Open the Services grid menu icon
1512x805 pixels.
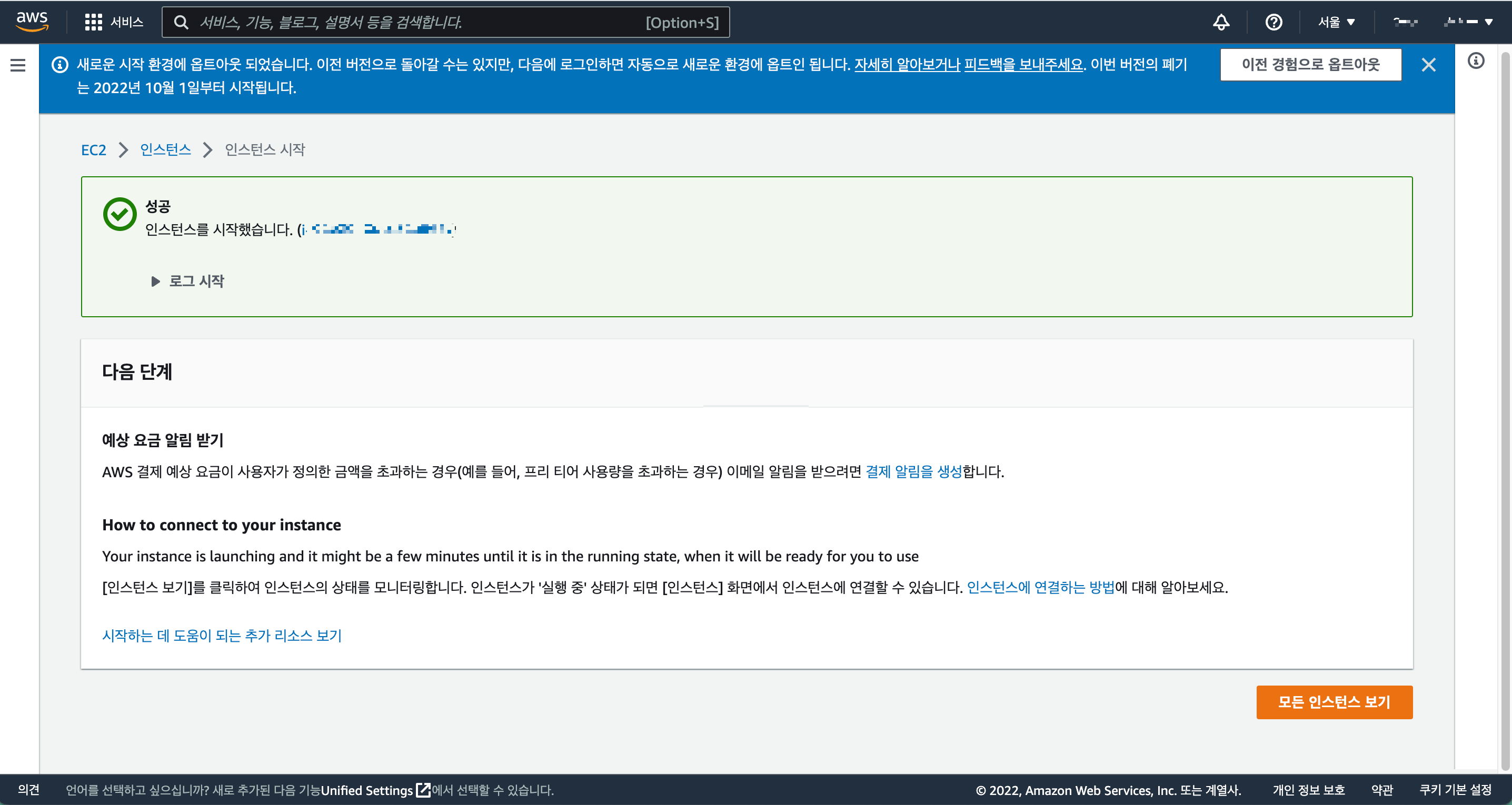pyautogui.click(x=93, y=22)
